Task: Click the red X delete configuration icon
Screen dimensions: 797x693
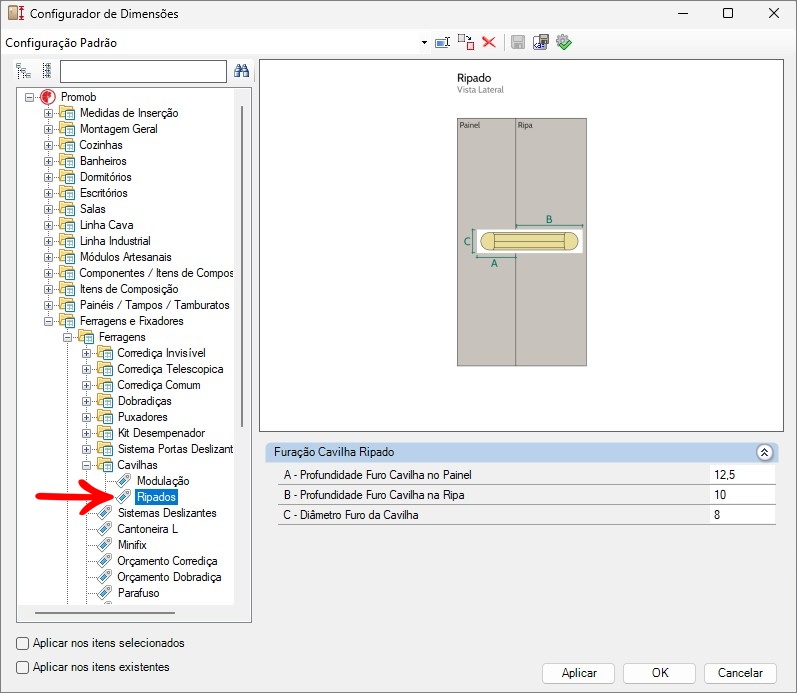Action: pyautogui.click(x=489, y=42)
